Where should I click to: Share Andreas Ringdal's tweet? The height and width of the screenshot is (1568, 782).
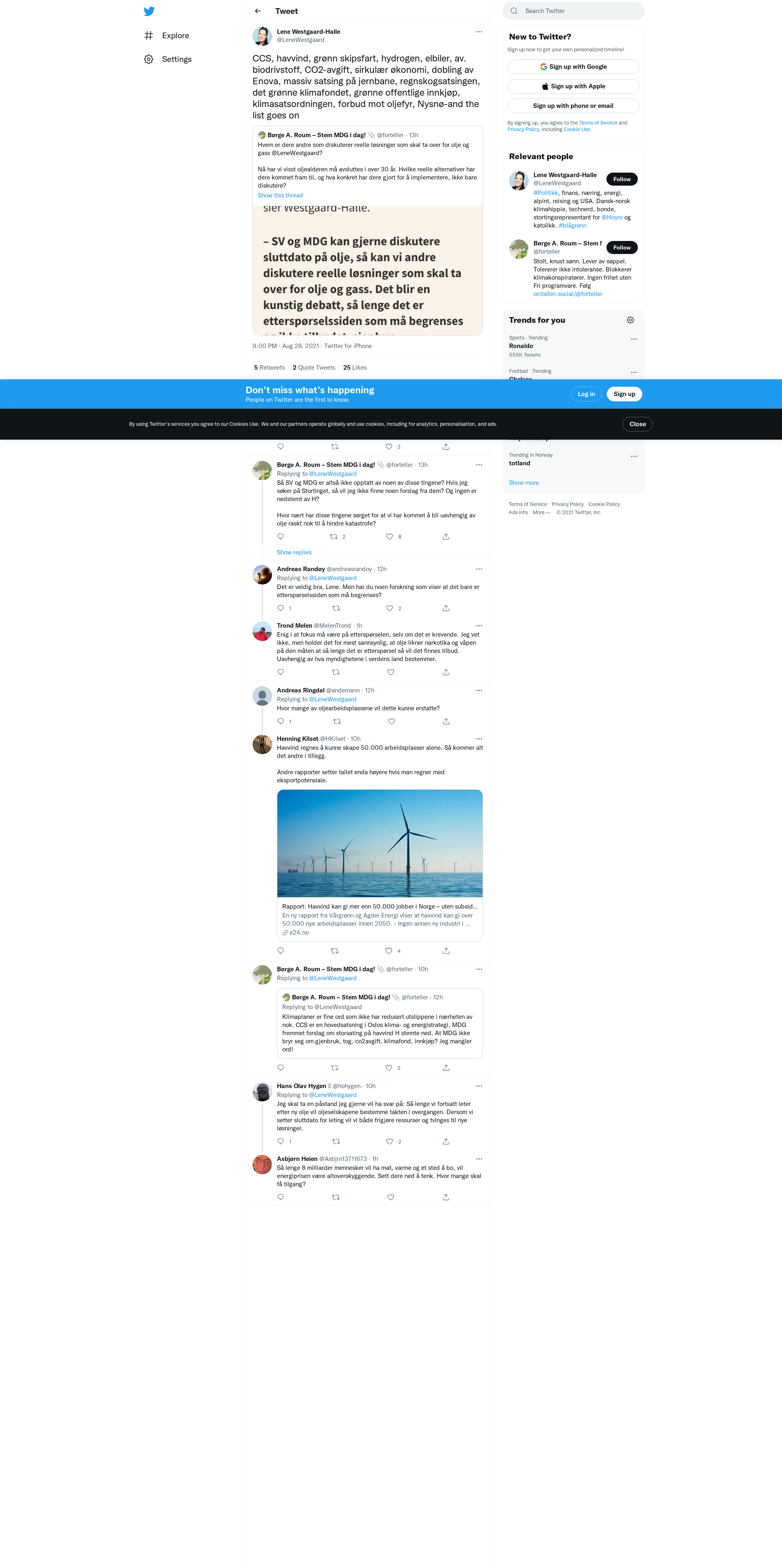point(446,721)
